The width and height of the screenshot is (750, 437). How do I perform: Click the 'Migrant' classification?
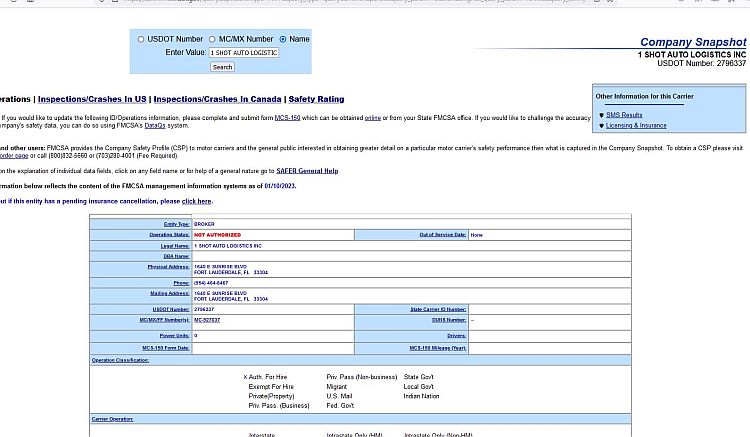tap(337, 386)
